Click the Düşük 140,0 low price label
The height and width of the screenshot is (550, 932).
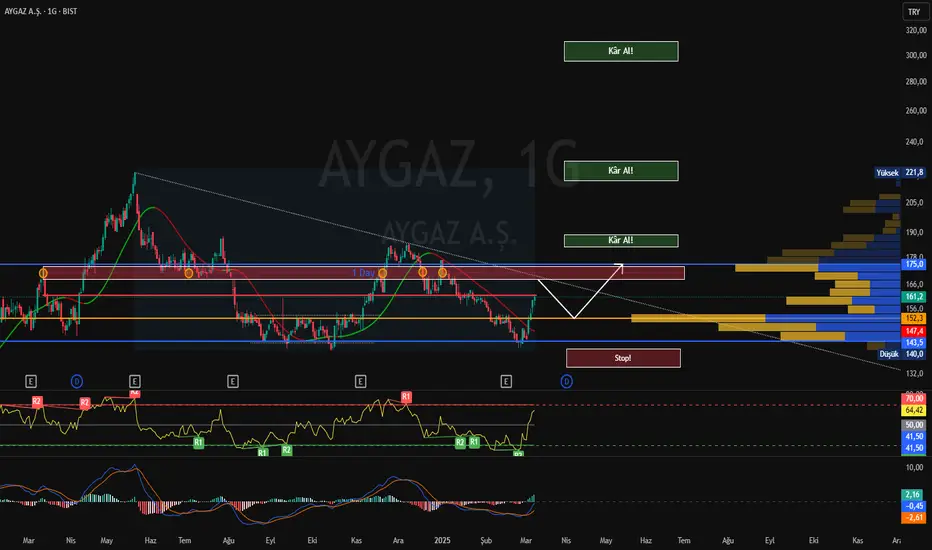coord(902,354)
